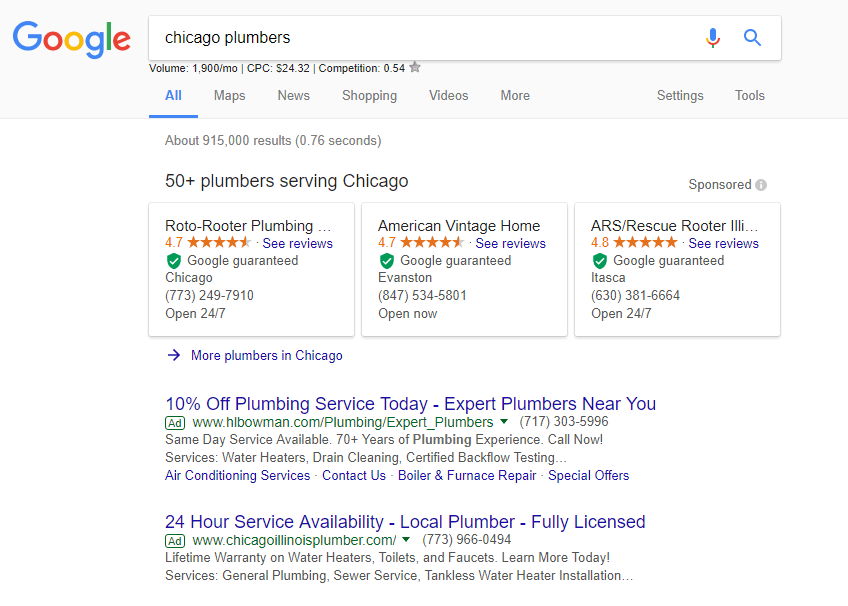Screen dimensions: 848x606
Task: Expand the hlbowman.com ad URL dropdown arrow
Action: tap(504, 422)
